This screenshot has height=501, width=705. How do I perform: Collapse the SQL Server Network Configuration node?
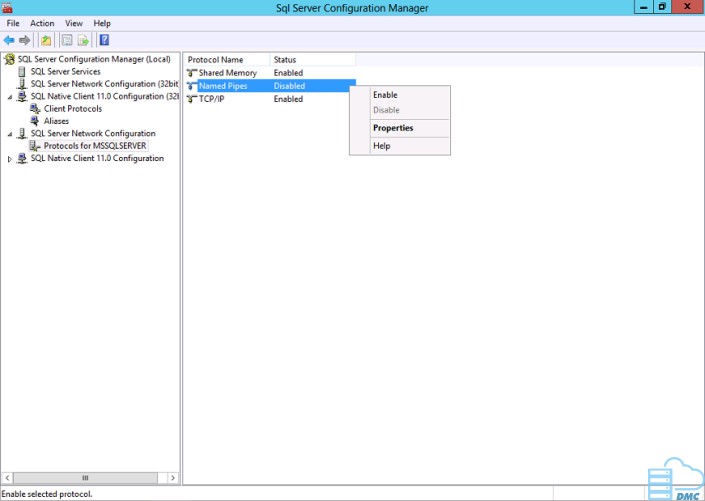[9, 134]
